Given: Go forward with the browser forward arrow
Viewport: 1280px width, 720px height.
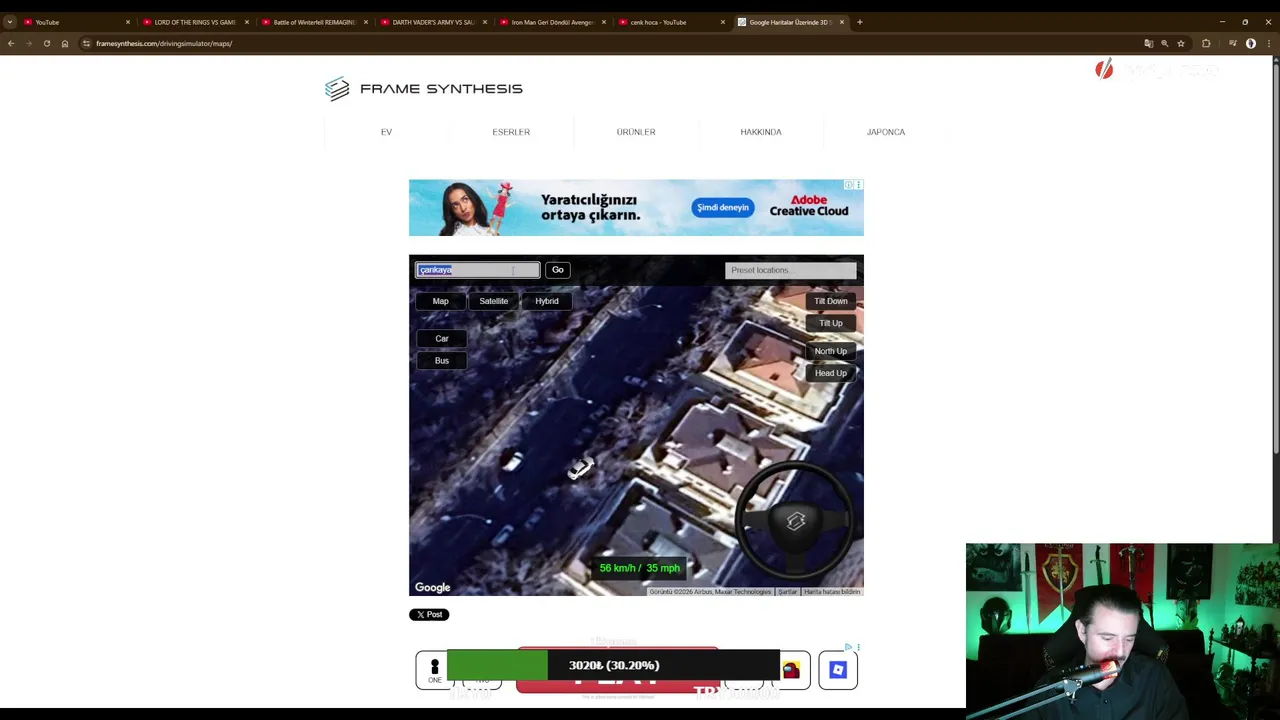Looking at the screenshot, I should click(29, 43).
